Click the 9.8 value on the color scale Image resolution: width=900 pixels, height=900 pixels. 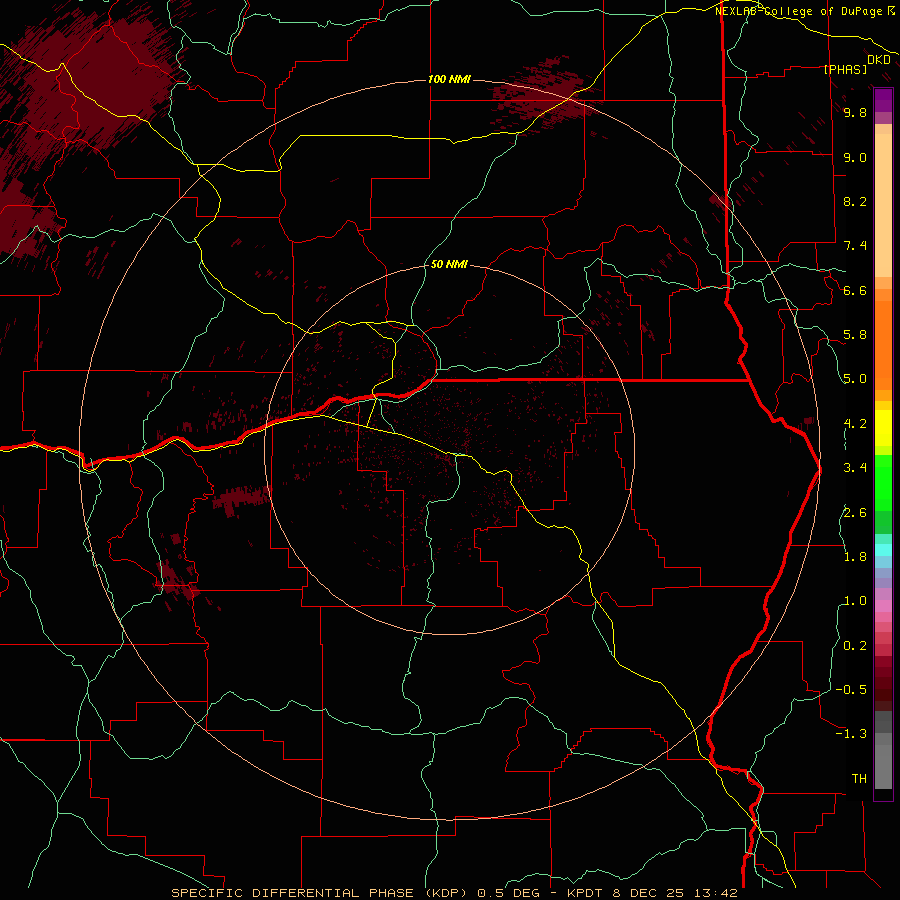click(x=855, y=112)
